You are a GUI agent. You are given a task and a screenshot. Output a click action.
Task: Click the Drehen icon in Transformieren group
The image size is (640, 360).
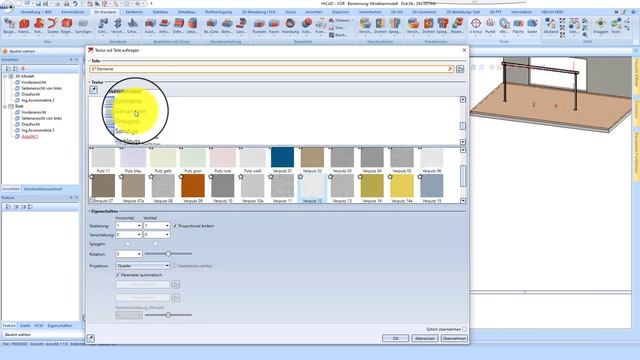380,24
